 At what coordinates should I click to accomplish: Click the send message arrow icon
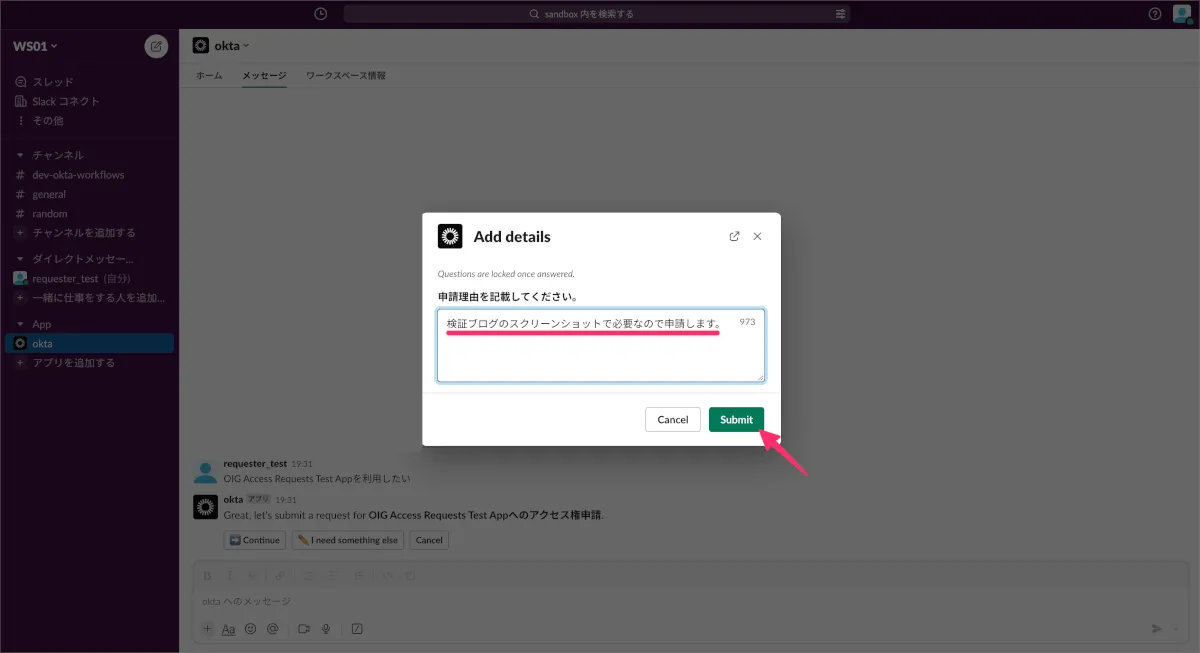(1157, 629)
